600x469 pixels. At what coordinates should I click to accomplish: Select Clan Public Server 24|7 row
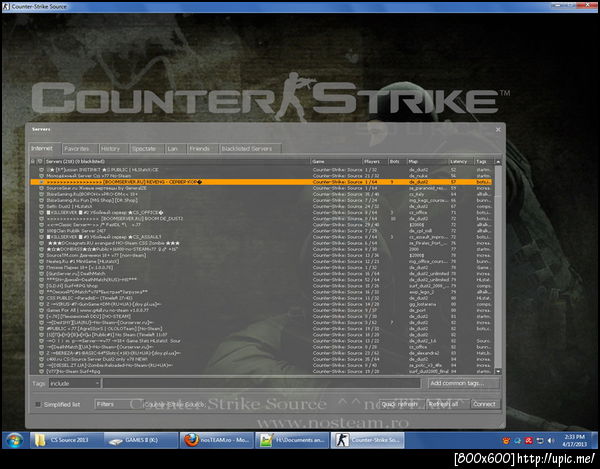[262, 231]
